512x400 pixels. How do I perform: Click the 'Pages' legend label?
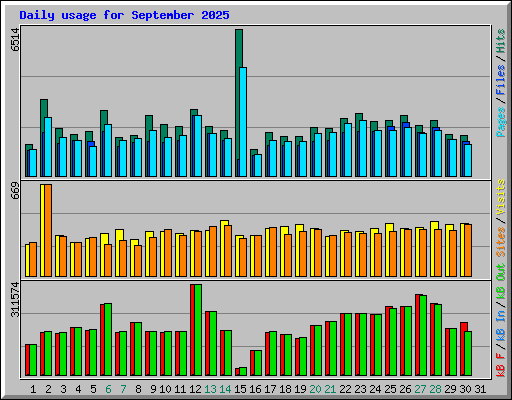pyautogui.click(x=500, y=122)
